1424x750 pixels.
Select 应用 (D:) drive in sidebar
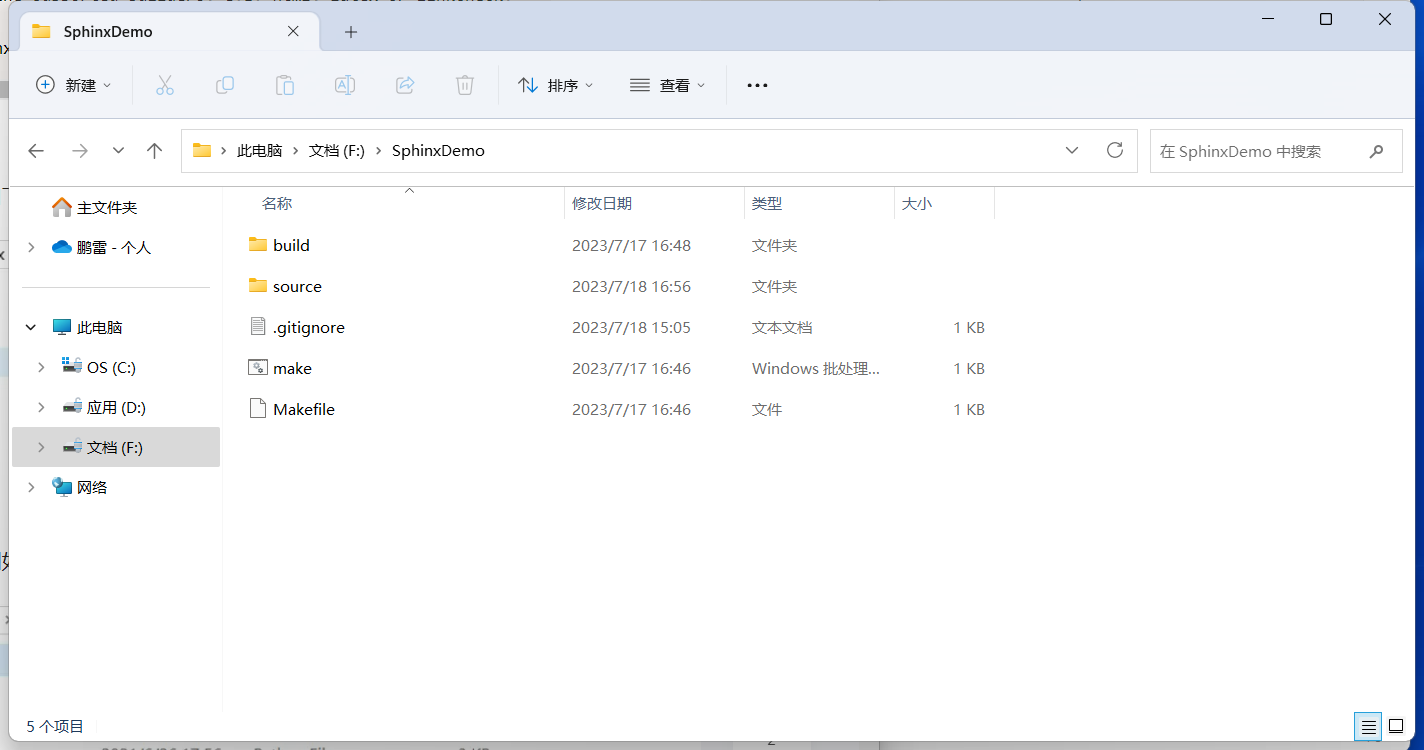coord(116,407)
